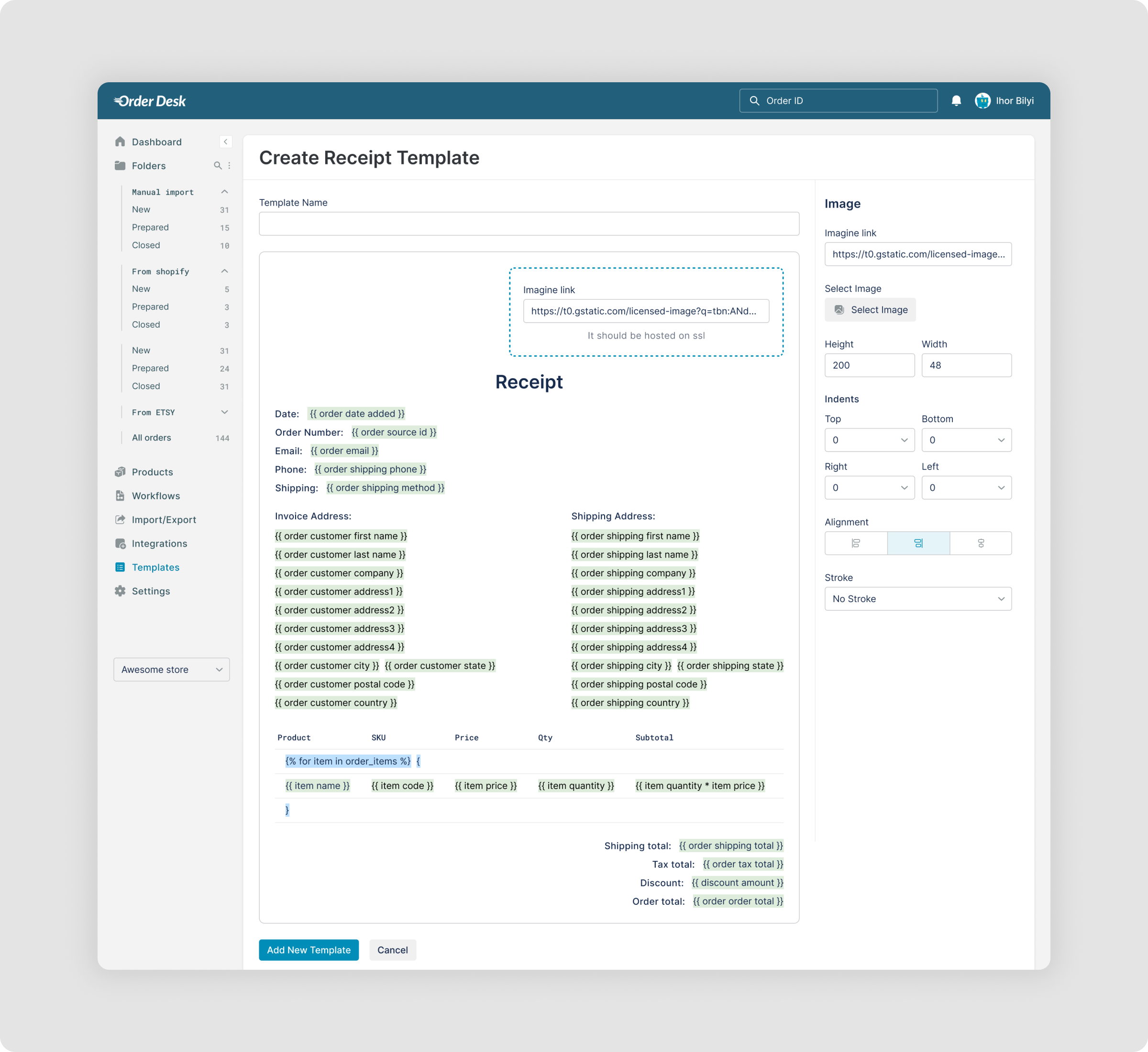Click the Order Desk logo
This screenshot has height=1052, width=1148.
(x=150, y=101)
